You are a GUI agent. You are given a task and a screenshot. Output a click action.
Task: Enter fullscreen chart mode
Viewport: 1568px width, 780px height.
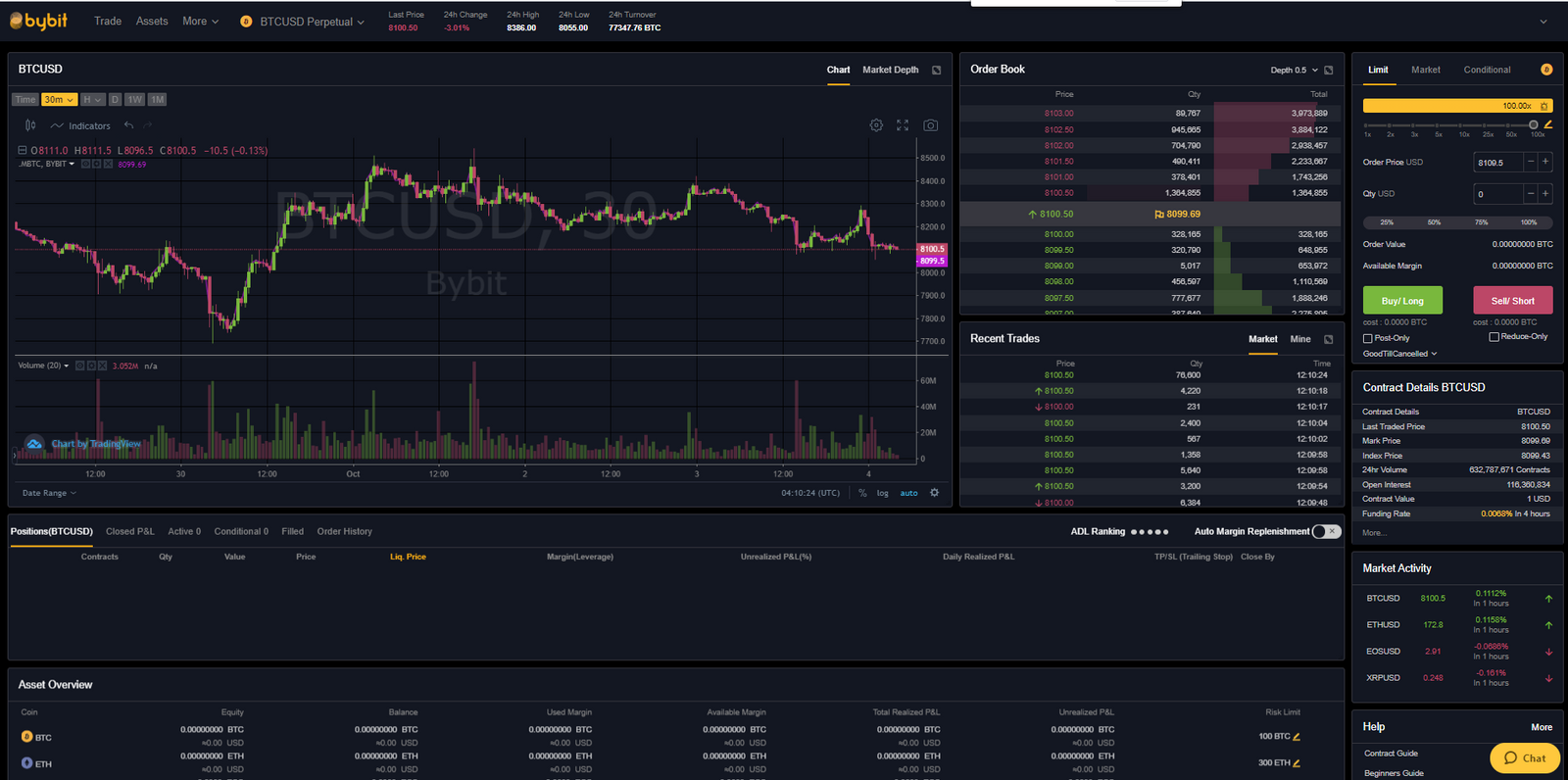[903, 125]
